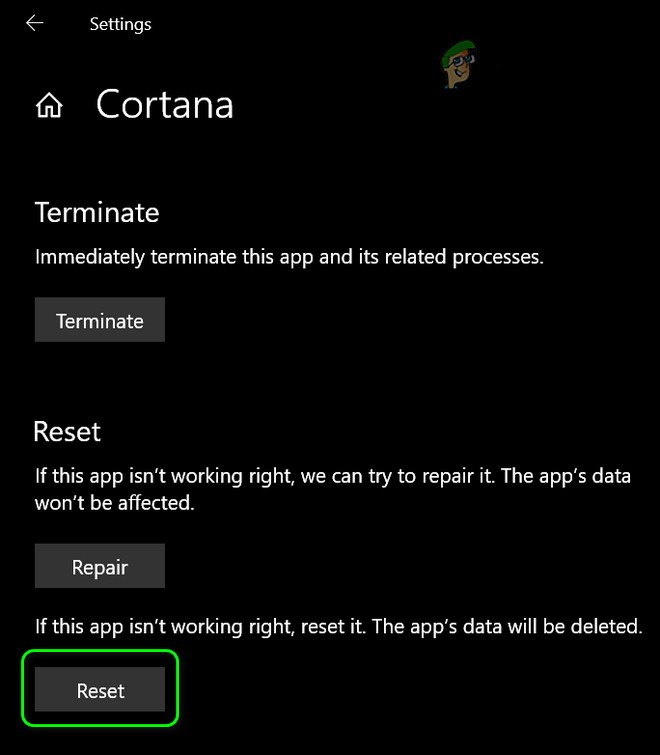Select the Terminate section heading
660x755 pixels.
tap(97, 212)
